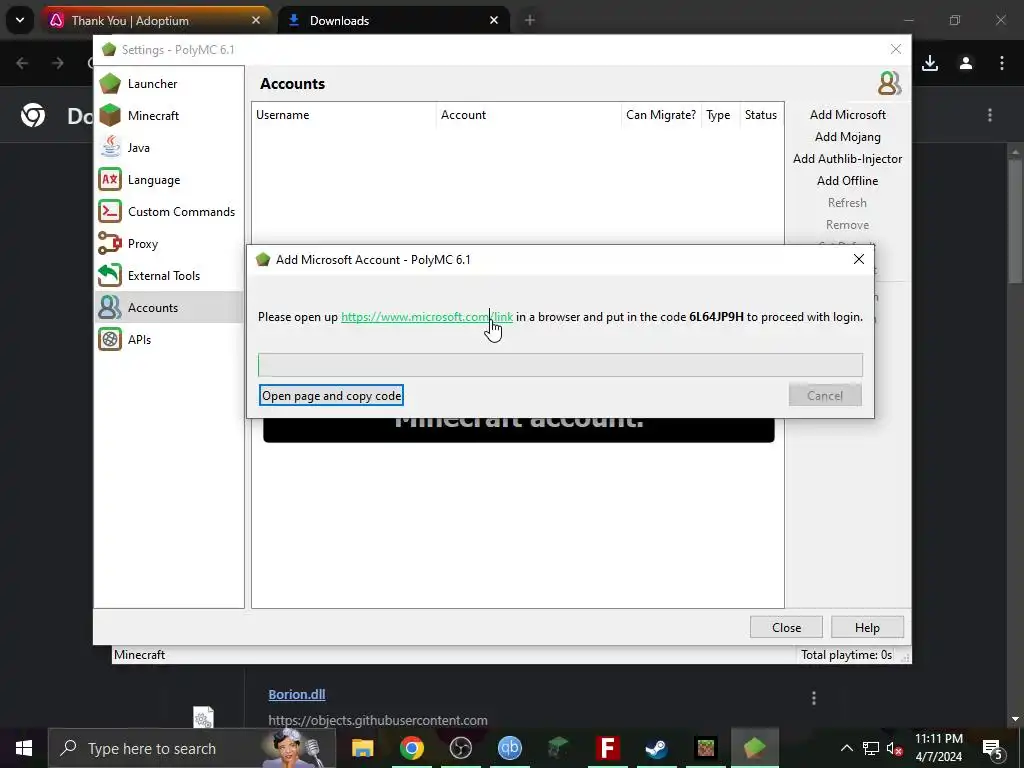Show hidden system tray icons
1024x768 pixels.
[x=846, y=748]
